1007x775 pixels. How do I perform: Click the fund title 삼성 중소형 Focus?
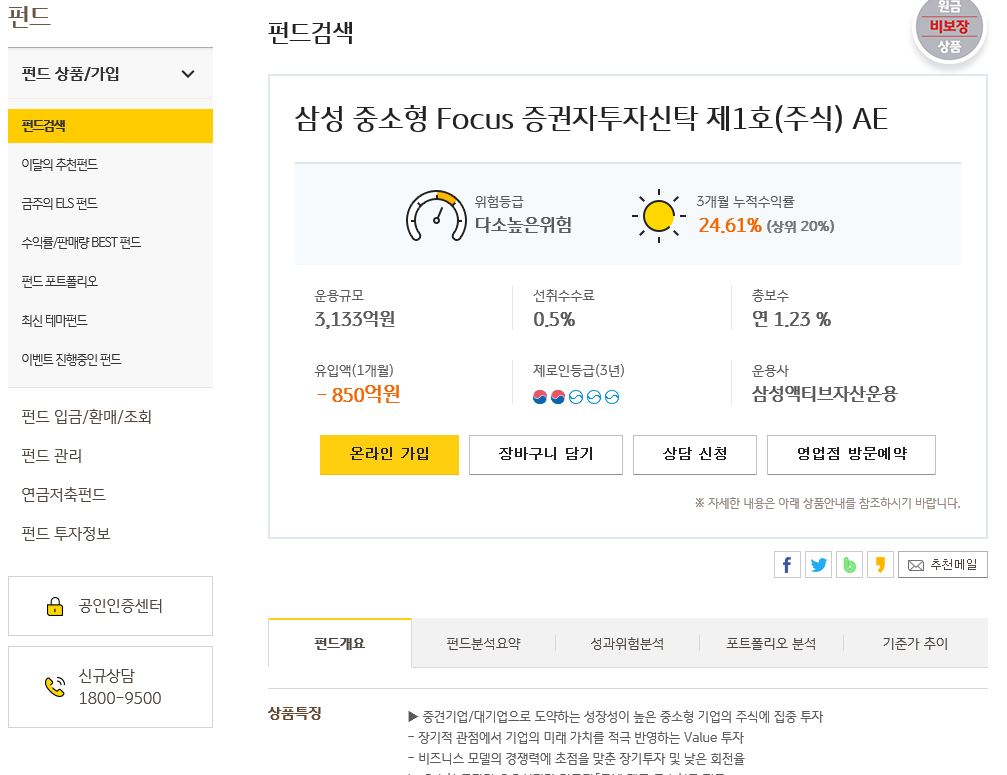[591, 119]
